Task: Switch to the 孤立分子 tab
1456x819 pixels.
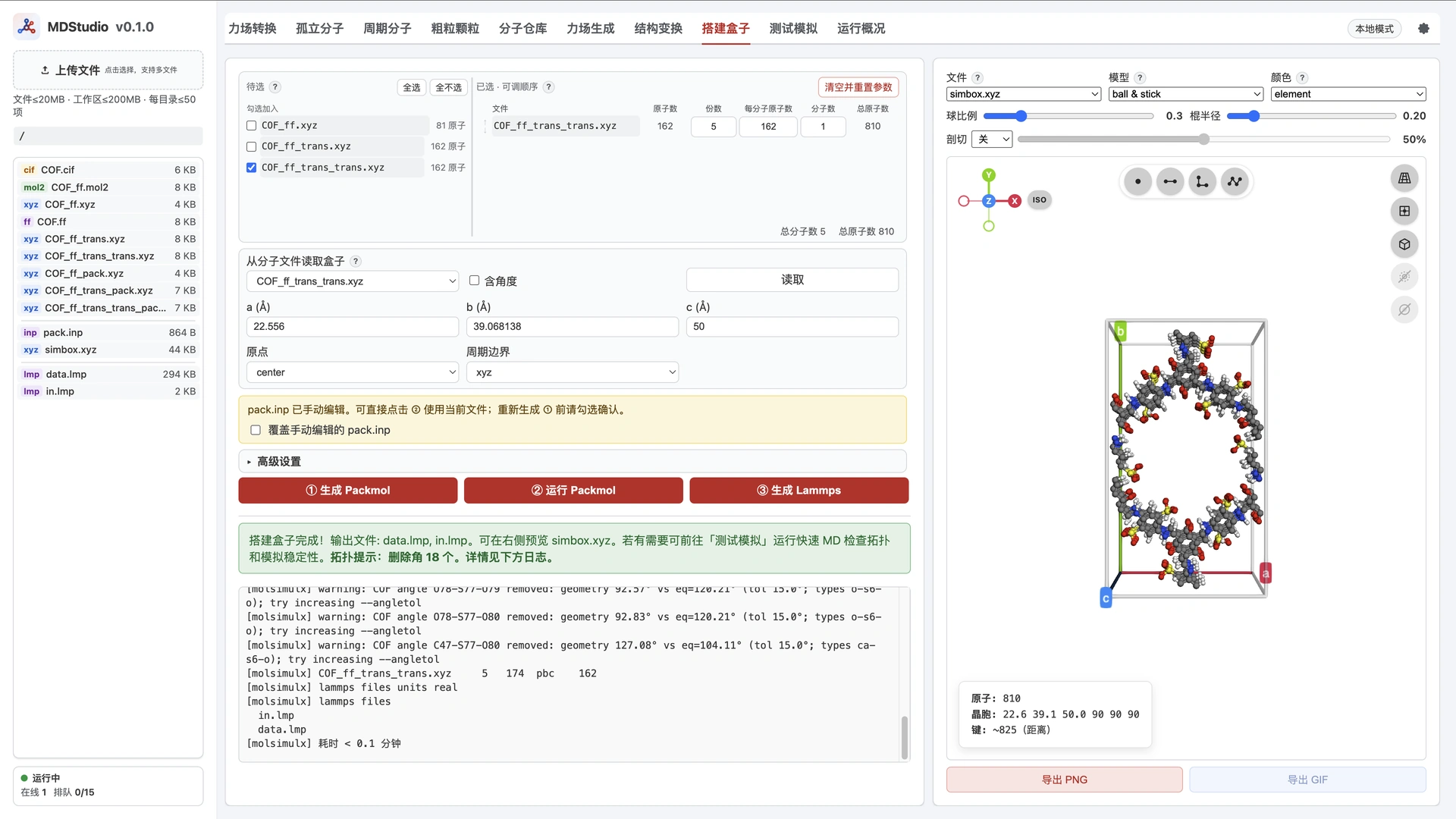Action: 320,29
